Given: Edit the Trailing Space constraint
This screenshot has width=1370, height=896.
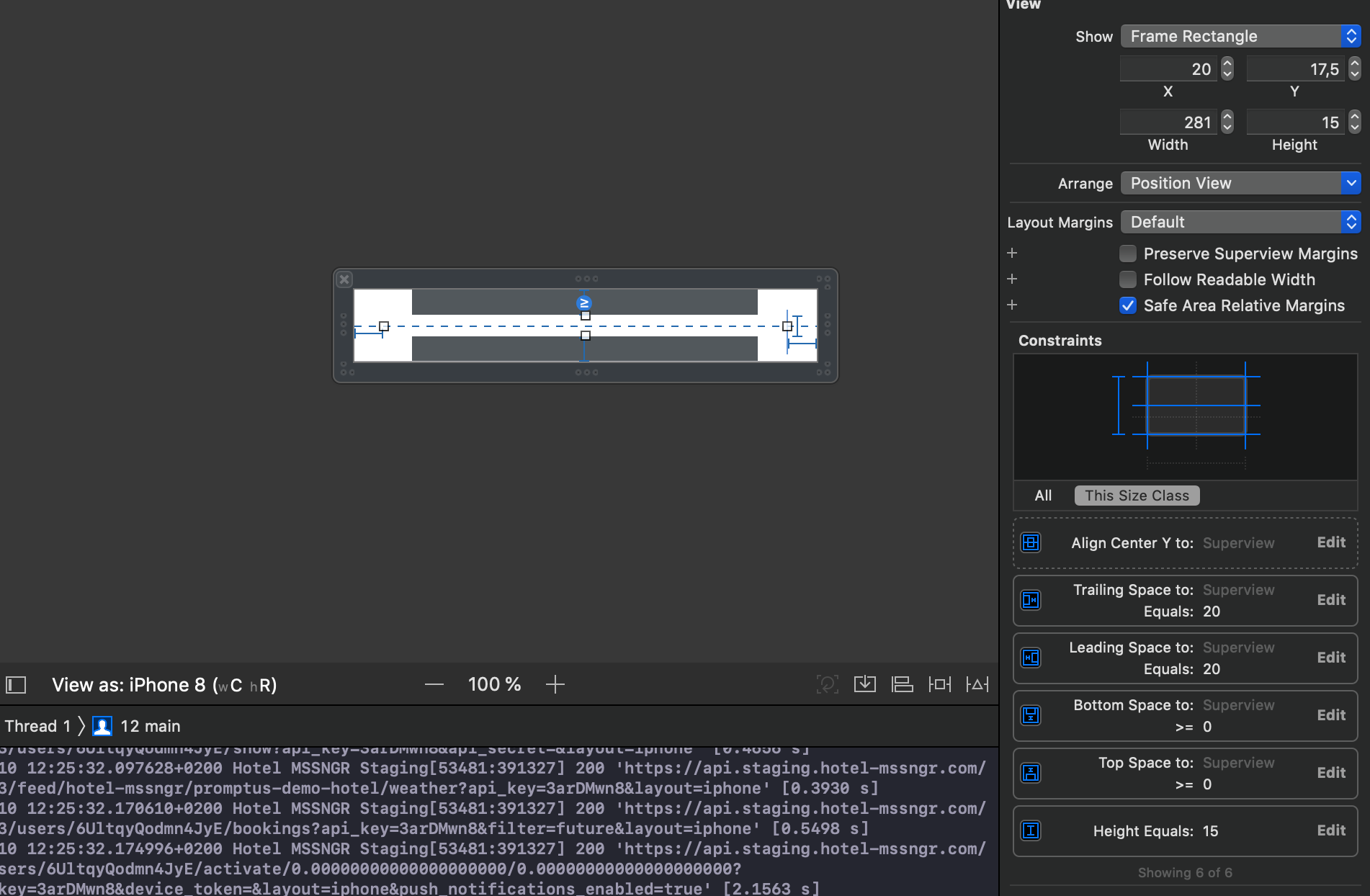Looking at the screenshot, I should tap(1331, 600).
